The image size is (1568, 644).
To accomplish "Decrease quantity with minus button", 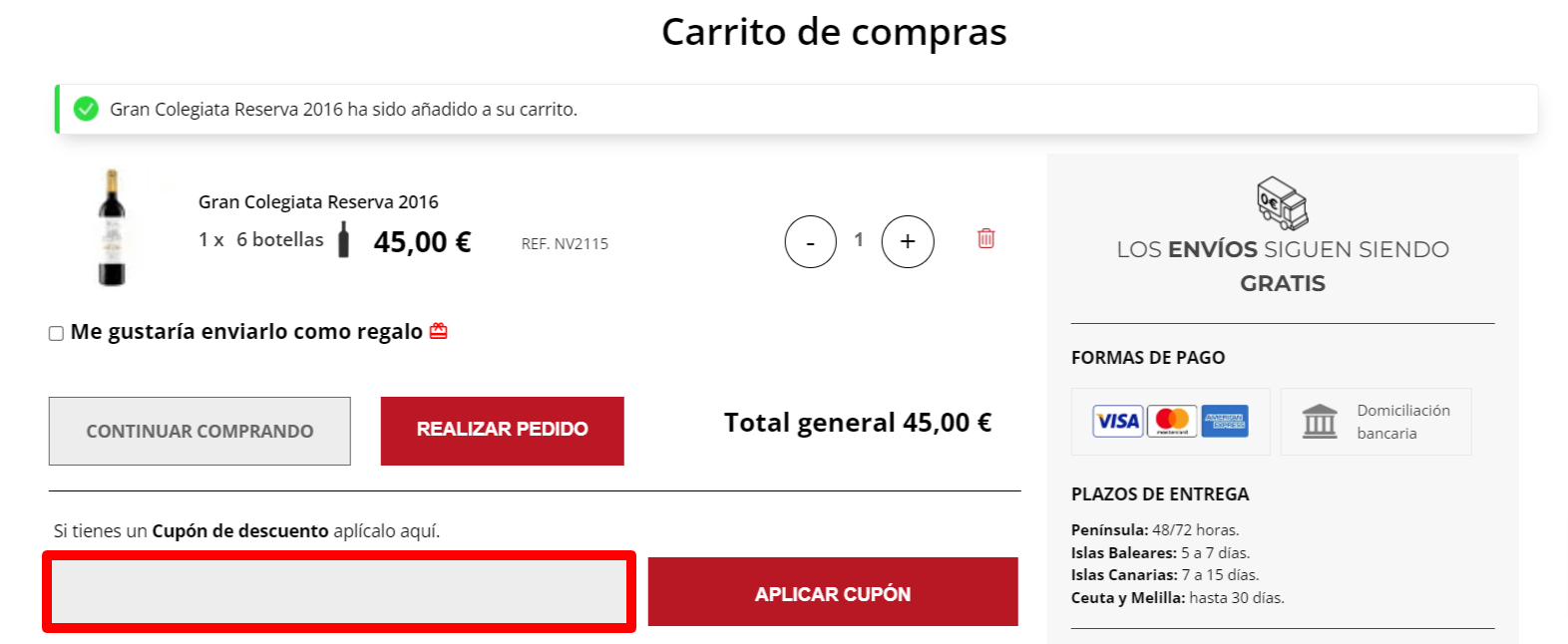I will coord(810,241).
